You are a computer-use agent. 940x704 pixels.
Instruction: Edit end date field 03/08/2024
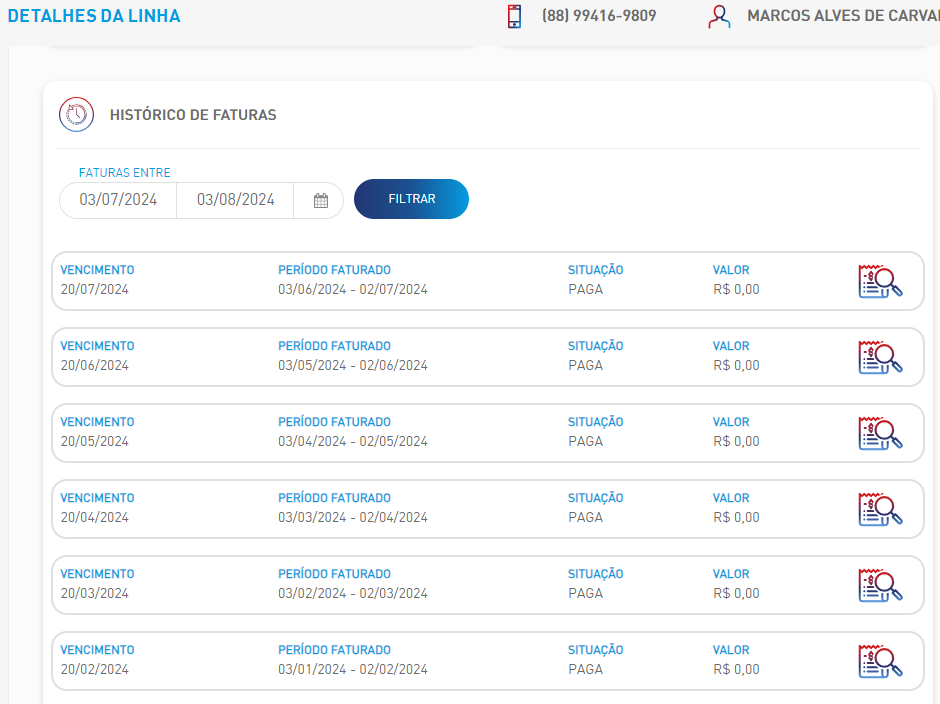pos(236,200)
